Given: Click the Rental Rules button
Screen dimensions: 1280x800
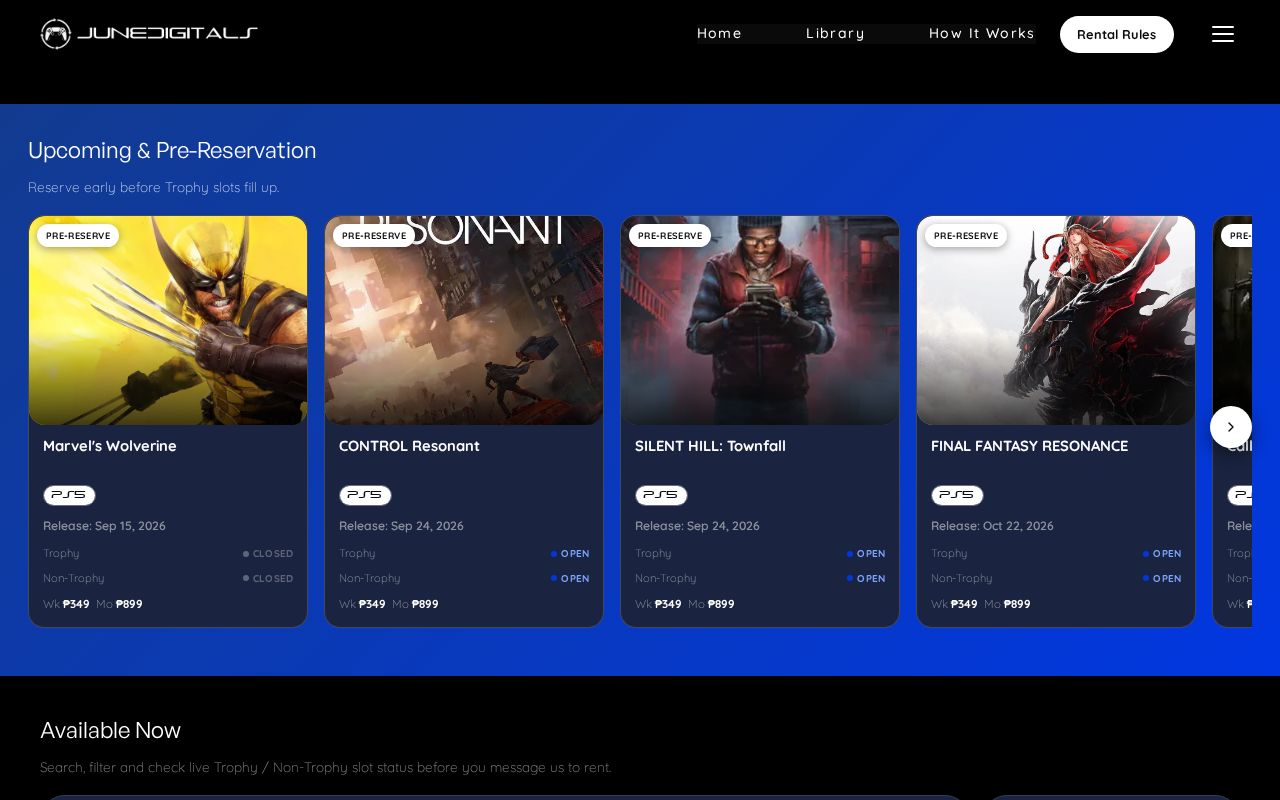Looking at the screenshot, I should point(1117,34).
